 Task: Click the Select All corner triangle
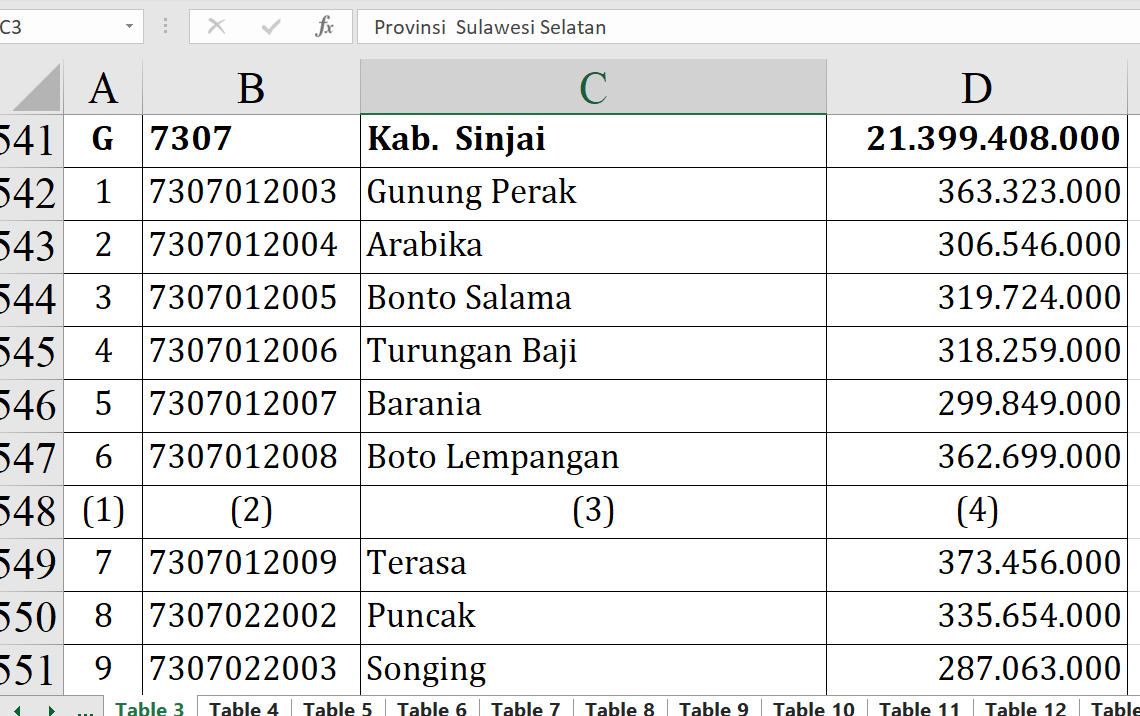(37, 90)
